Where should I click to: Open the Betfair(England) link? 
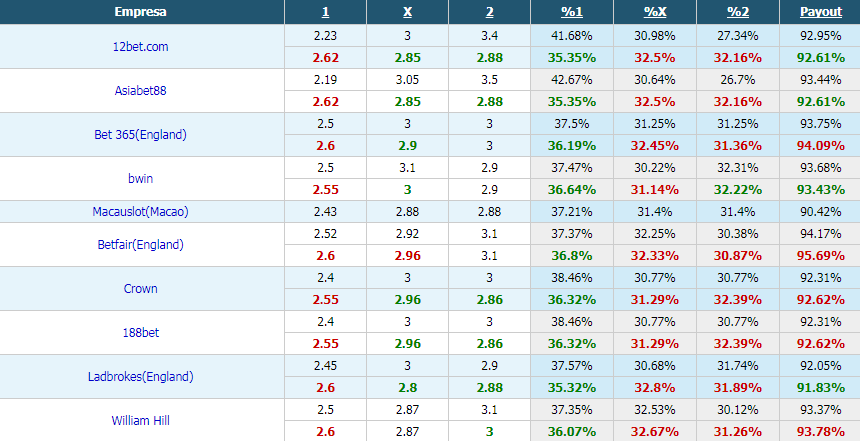point(140,245)
